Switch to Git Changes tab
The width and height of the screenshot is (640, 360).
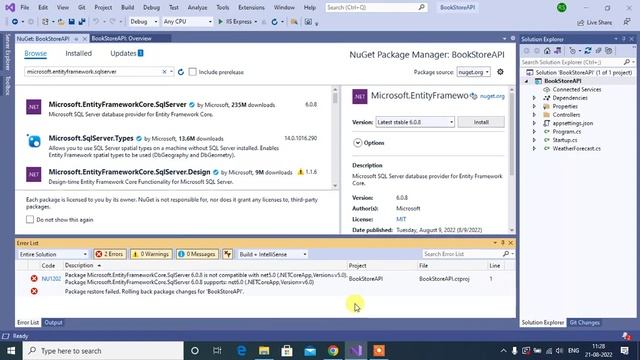pos(584,322)
